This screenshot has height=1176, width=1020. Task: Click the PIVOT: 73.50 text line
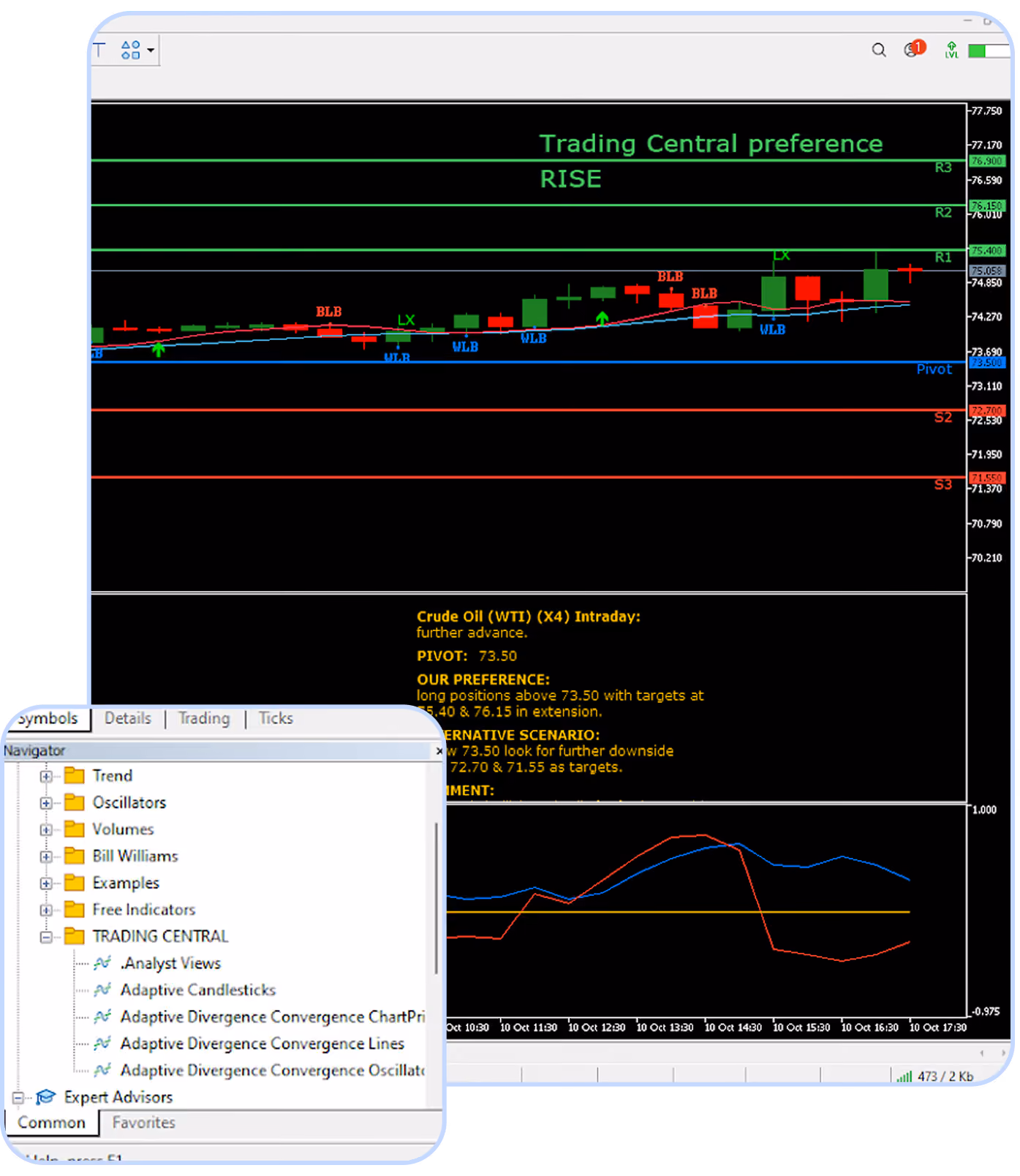pos(466,656)
